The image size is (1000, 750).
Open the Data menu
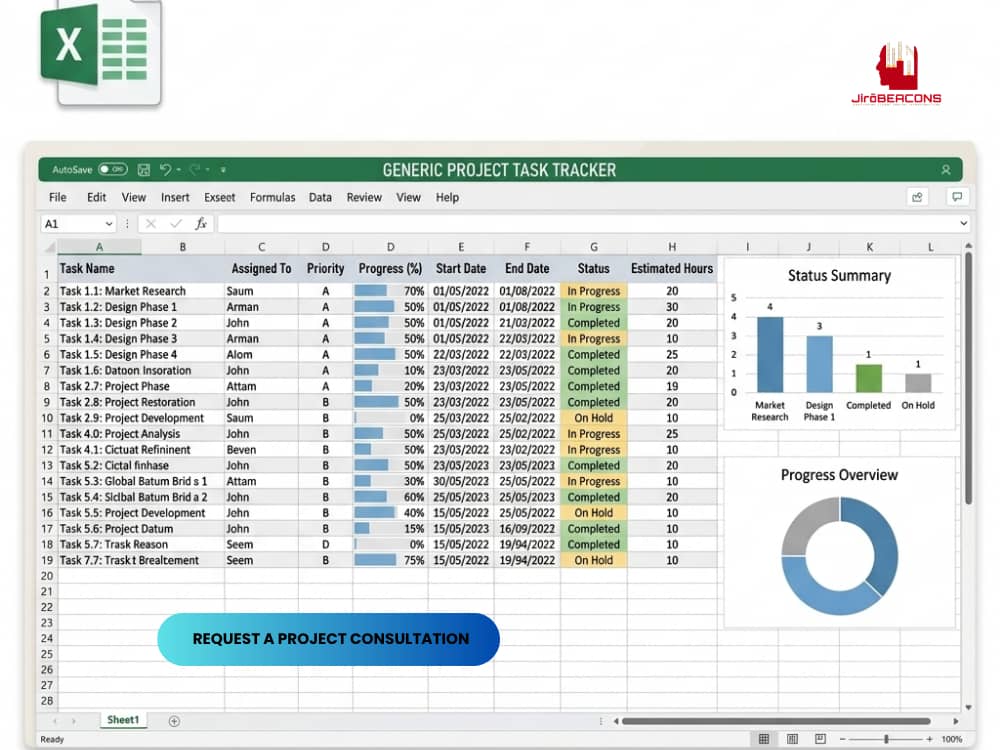pos(320,198)
